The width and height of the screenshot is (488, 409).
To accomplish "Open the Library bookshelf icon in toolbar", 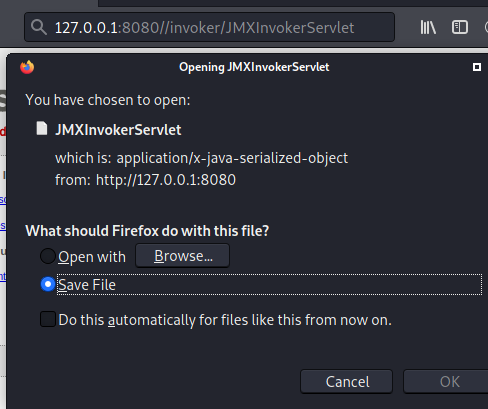I will click(x=428, y=27).
